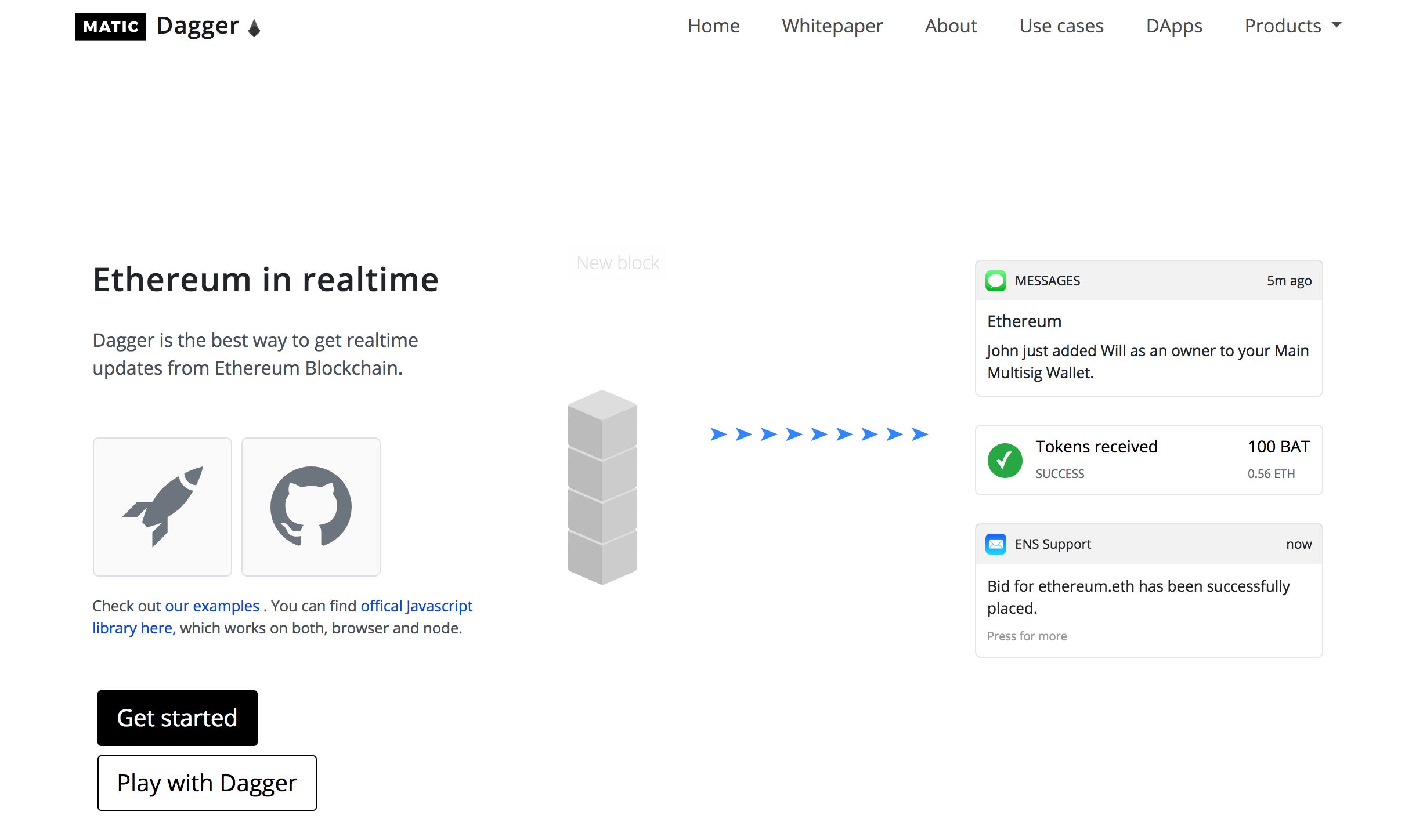This screenshot has width=1423, height=840.
Task: Click the blue mail icon for ENS Support
Action: tap(996, 544)
